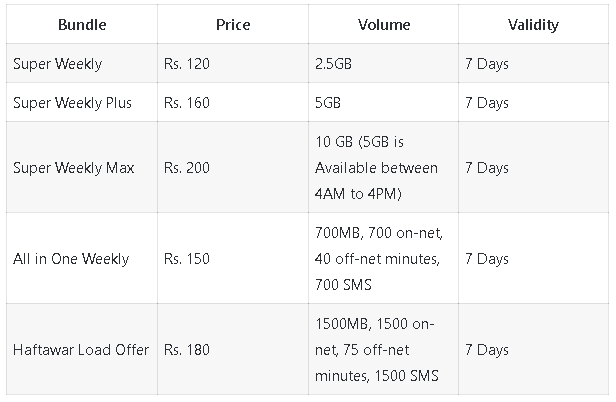Select the 5GB volume cell
This screenshot has height=402, width=616.
tap(329, 103)
